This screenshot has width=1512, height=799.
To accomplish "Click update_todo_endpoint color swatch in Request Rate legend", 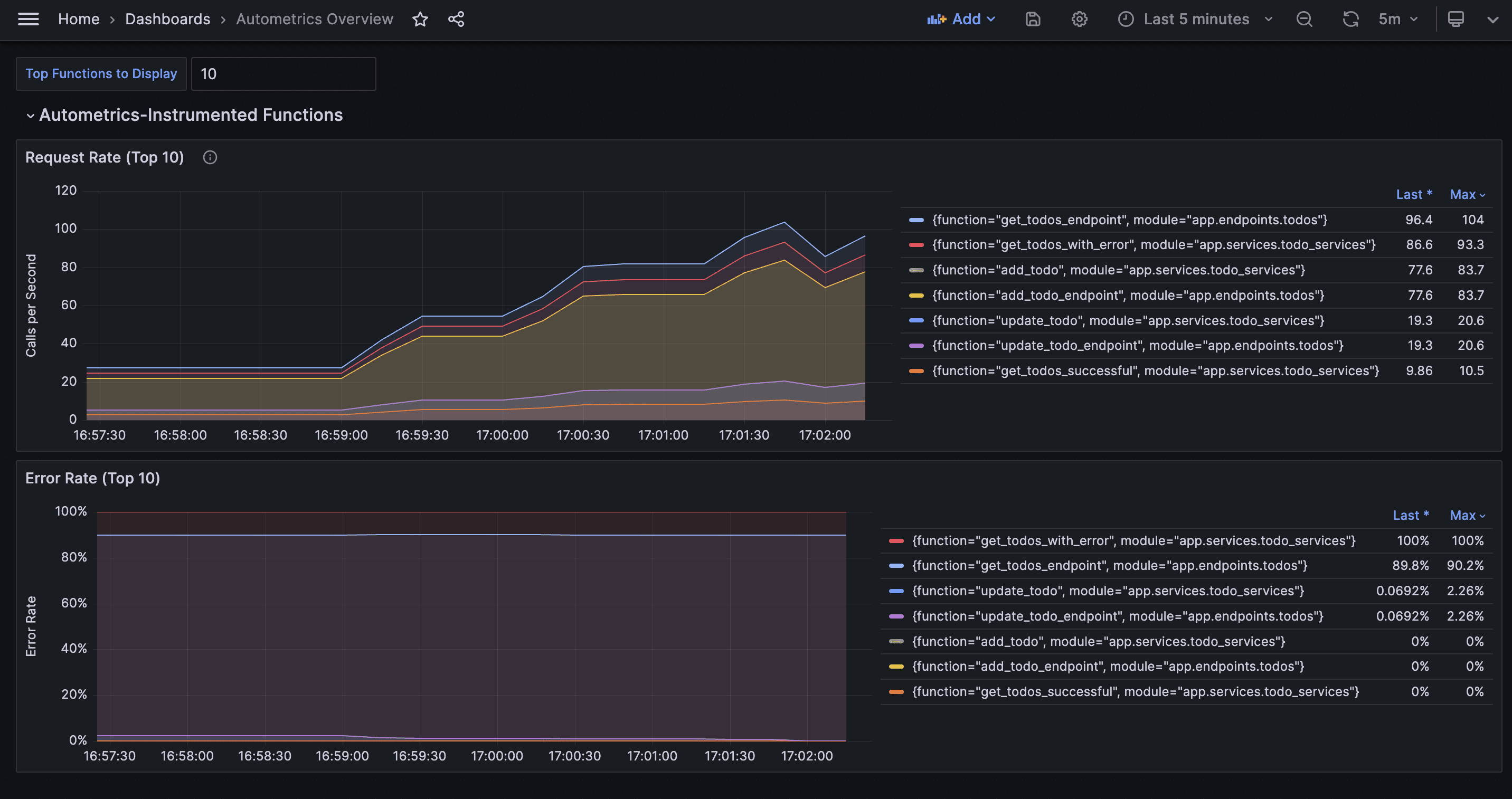I will [916, 346].
